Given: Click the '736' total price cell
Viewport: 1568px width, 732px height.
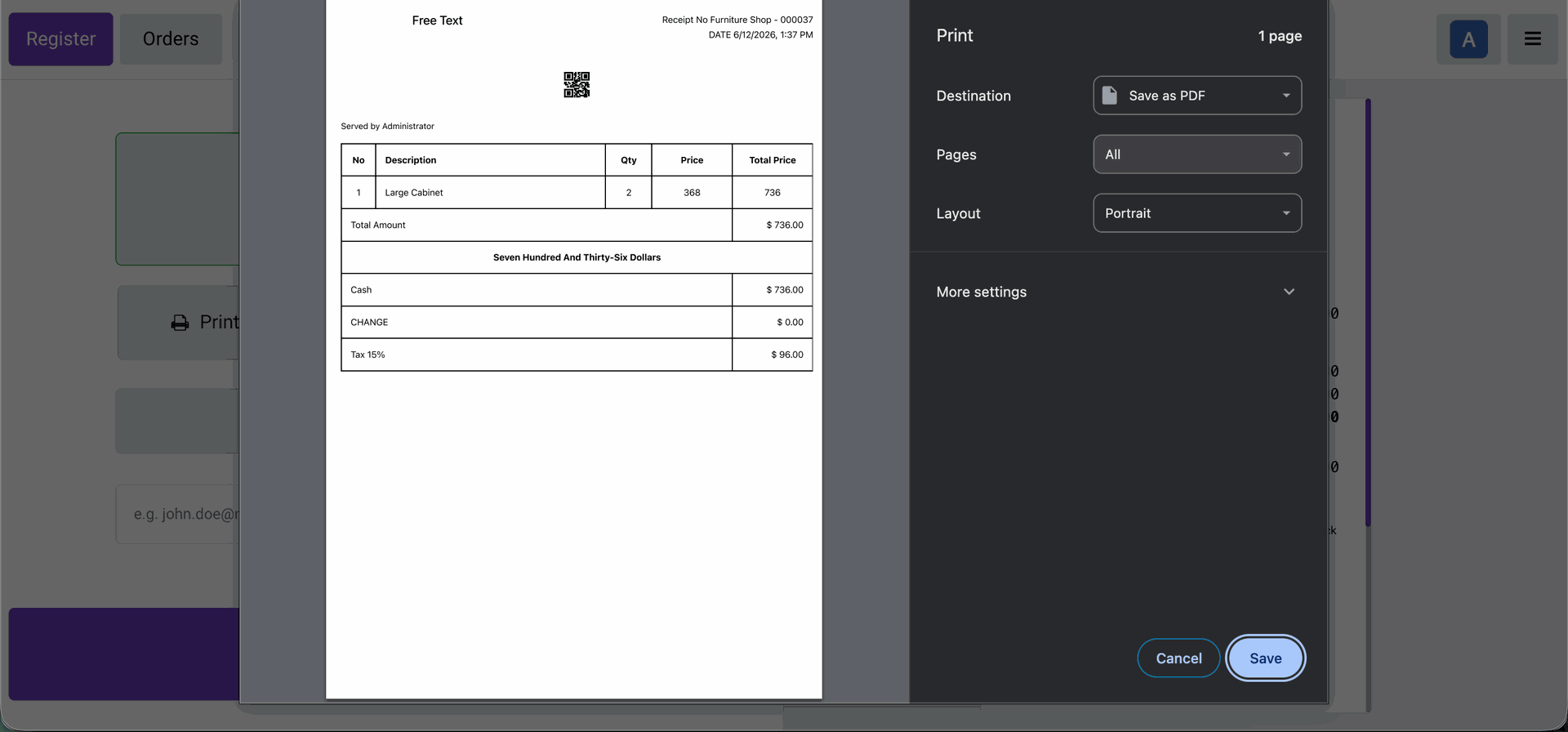Looking at the screenshot, I should (773, 193).
